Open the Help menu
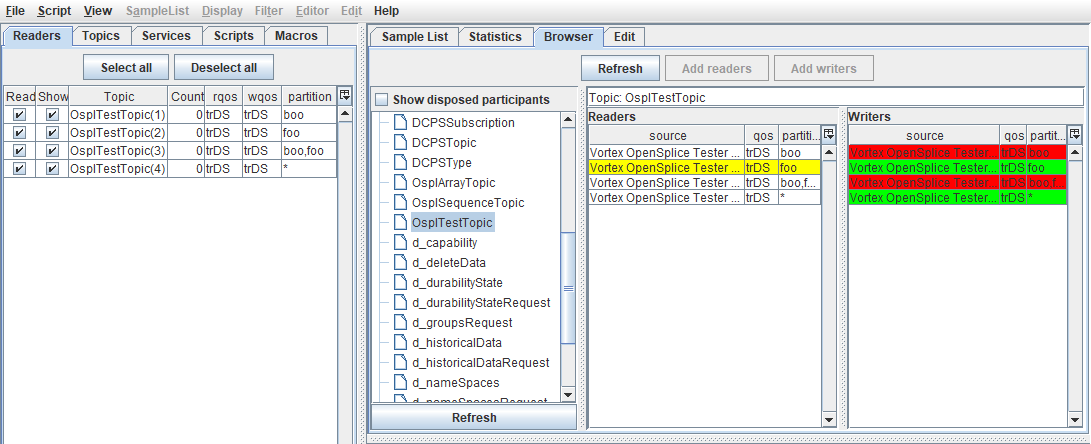 tap(386, 10)
